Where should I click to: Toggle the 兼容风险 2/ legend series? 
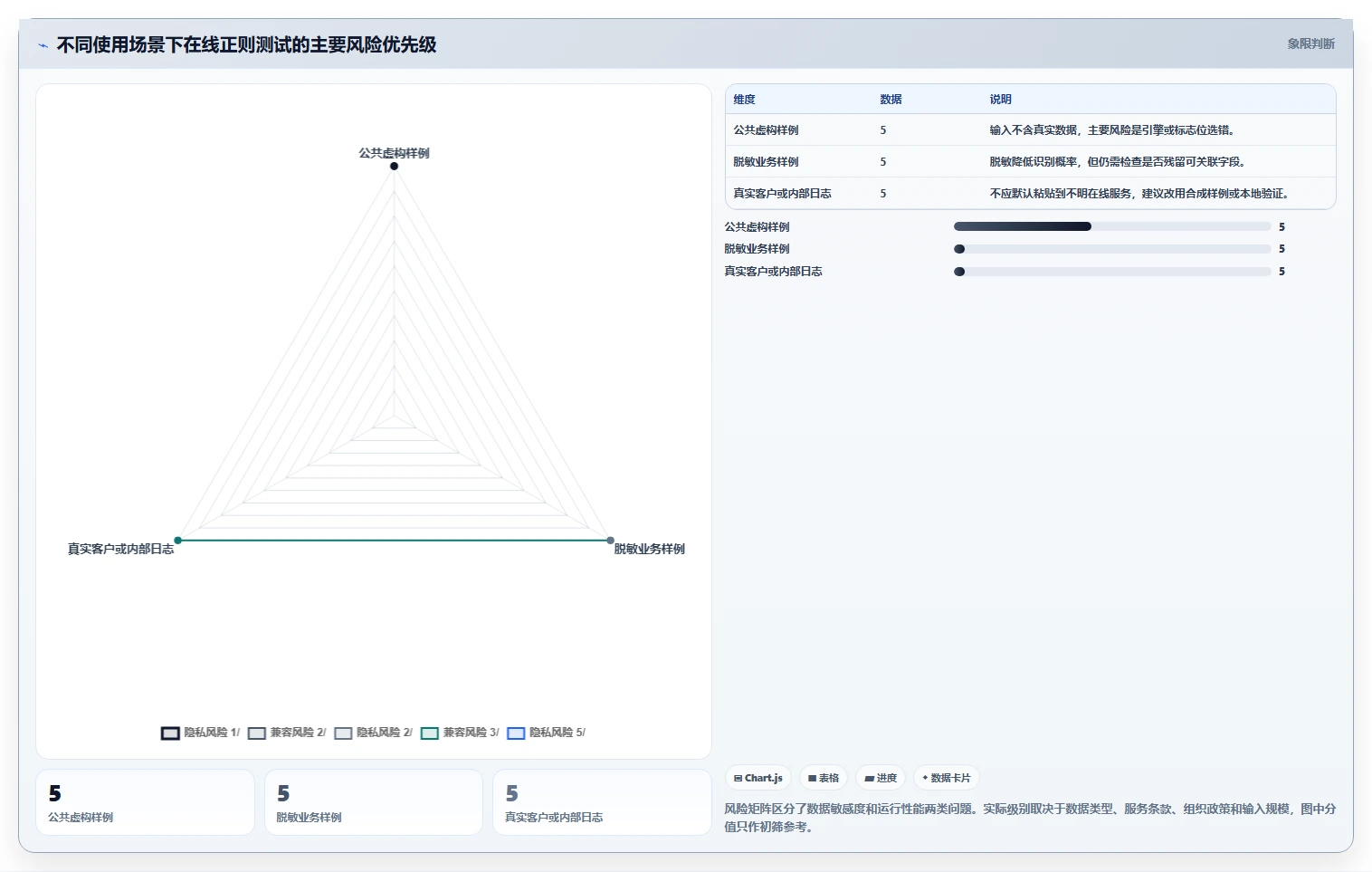pos(287,733)
